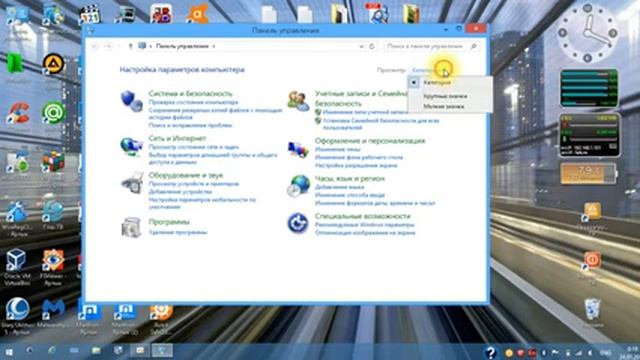Open the user accounts people icon

[298, 101]
